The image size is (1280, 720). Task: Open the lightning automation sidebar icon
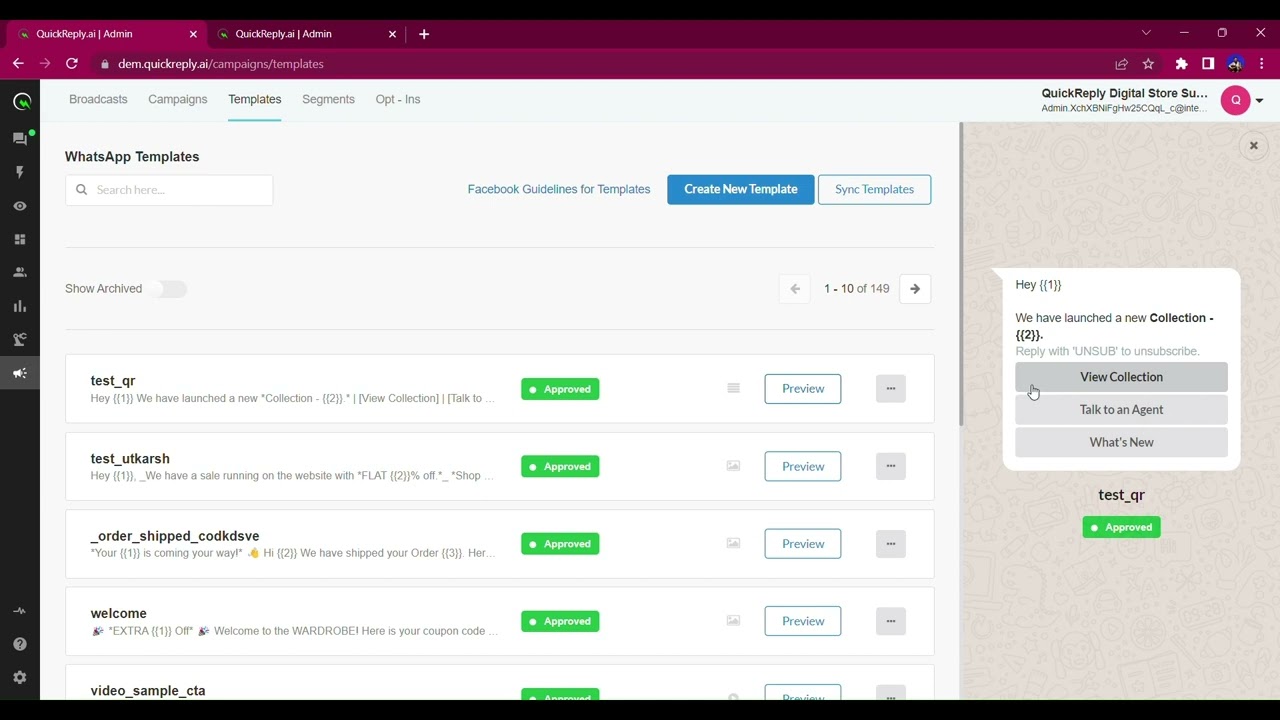point(20,172)
